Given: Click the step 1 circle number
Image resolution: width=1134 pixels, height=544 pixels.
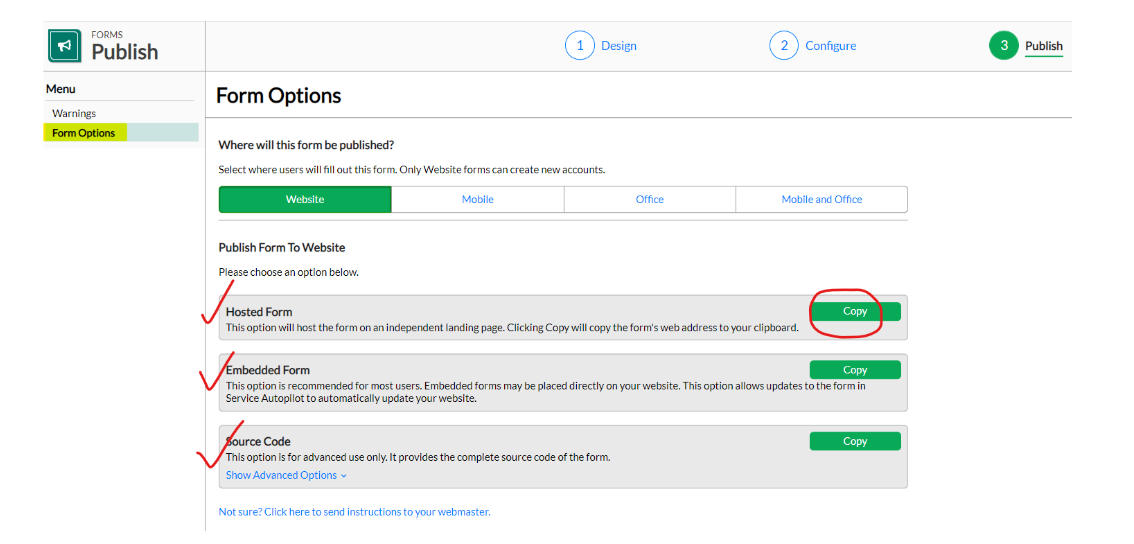Looking at the screenshot, I should click(x=579, y=46).
